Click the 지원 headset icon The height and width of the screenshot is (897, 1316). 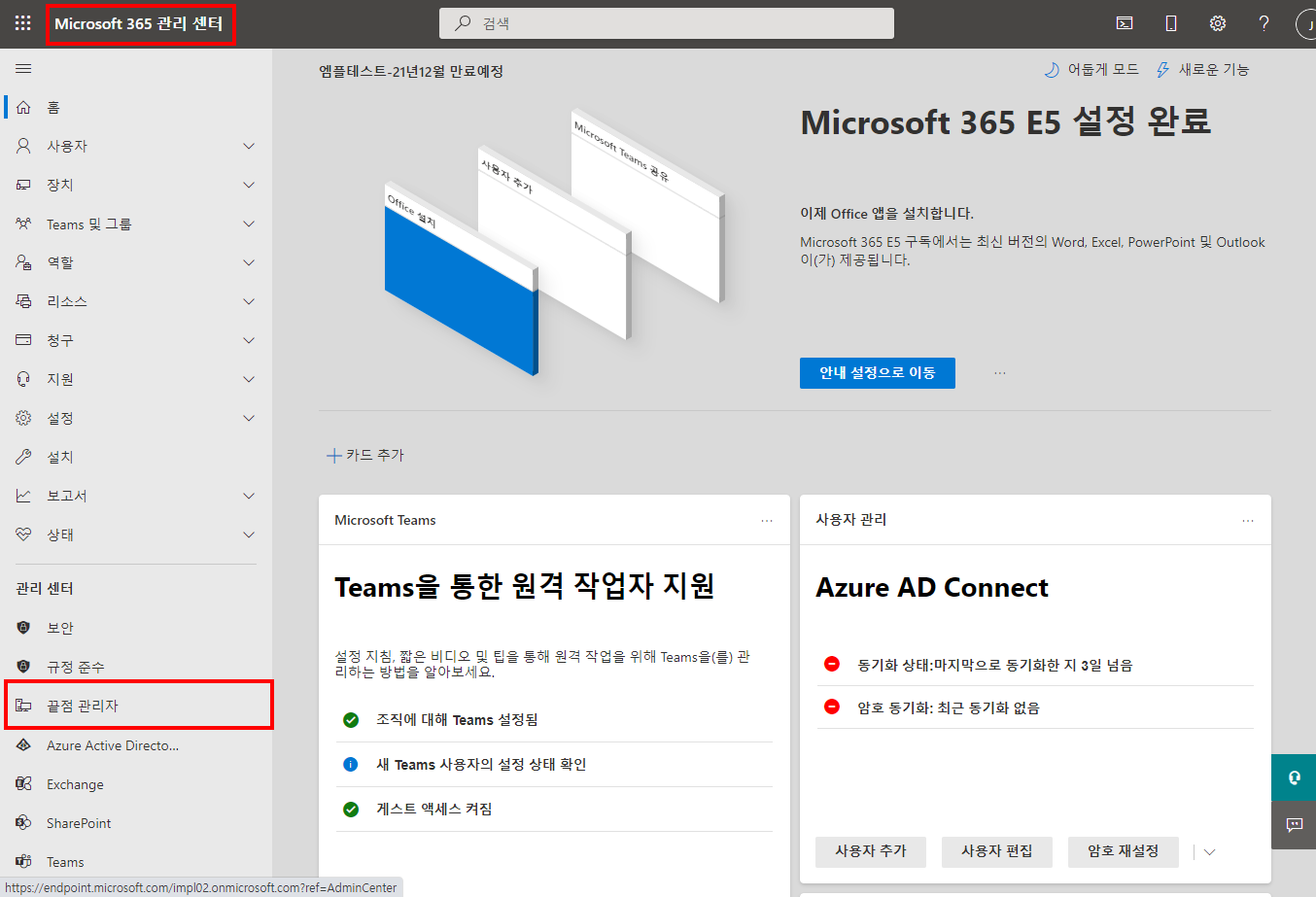click(x=23, y=379)
